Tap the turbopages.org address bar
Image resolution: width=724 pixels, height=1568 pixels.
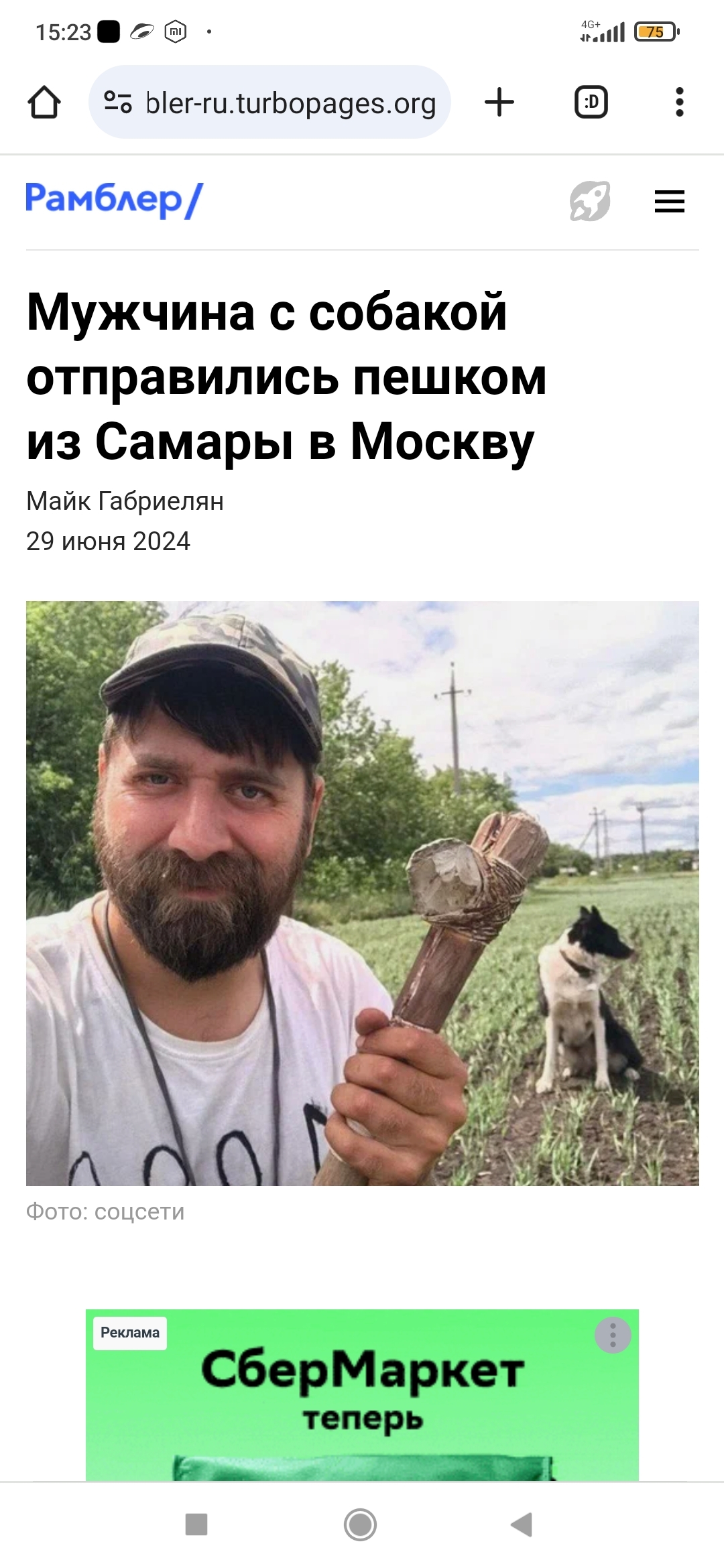click(x=269, y=103)
